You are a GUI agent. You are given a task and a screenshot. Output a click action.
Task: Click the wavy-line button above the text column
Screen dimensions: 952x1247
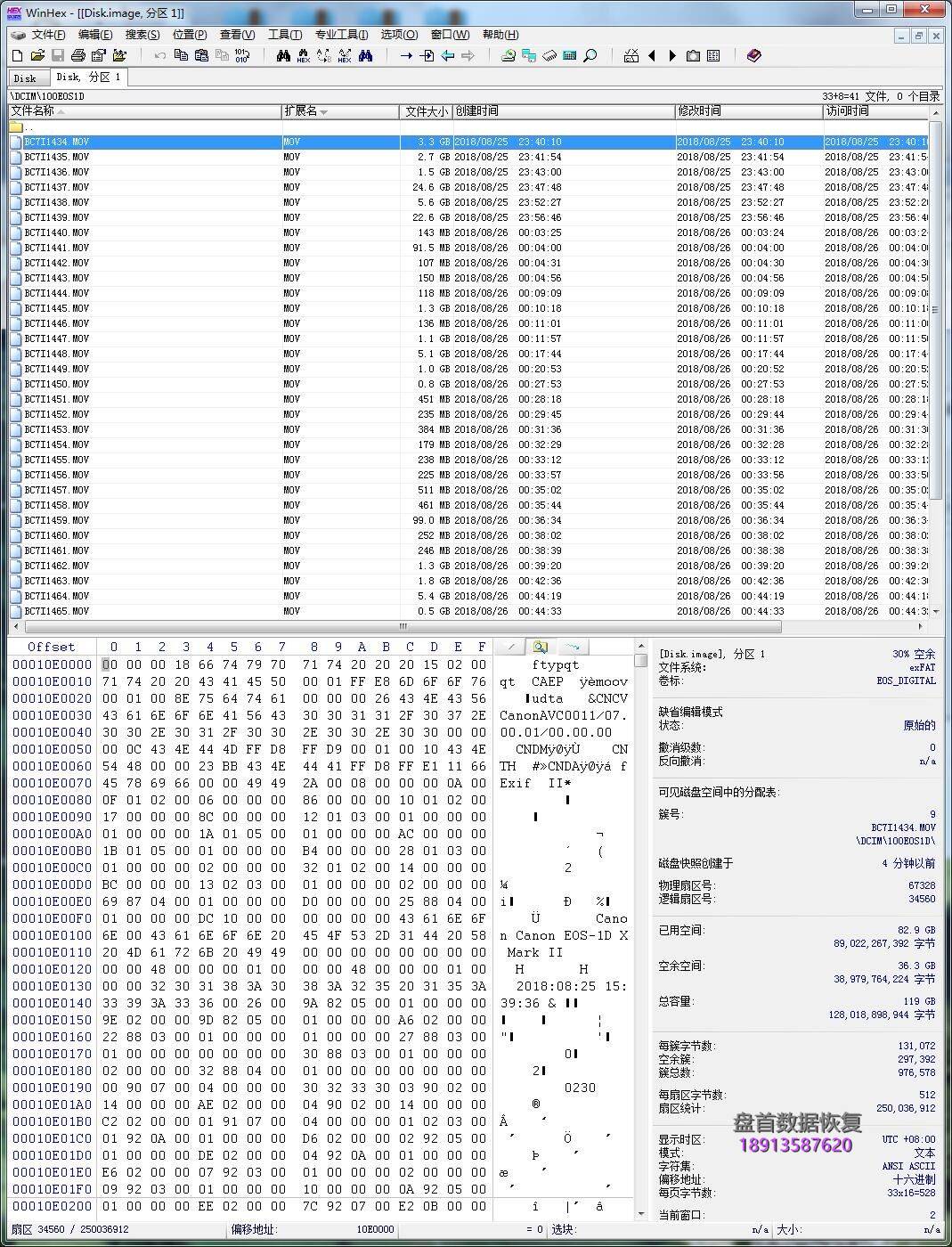572,647
